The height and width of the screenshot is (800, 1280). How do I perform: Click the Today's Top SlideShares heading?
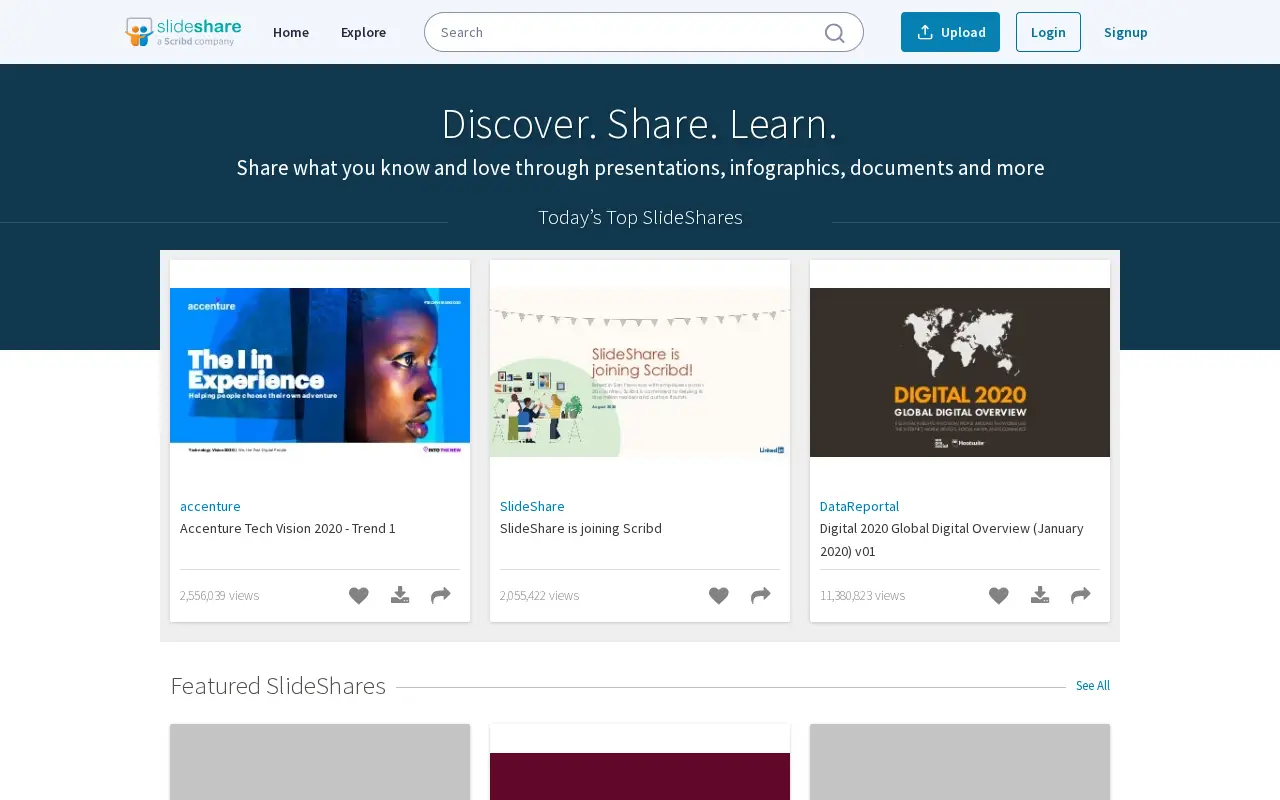[x=640, y=217]
